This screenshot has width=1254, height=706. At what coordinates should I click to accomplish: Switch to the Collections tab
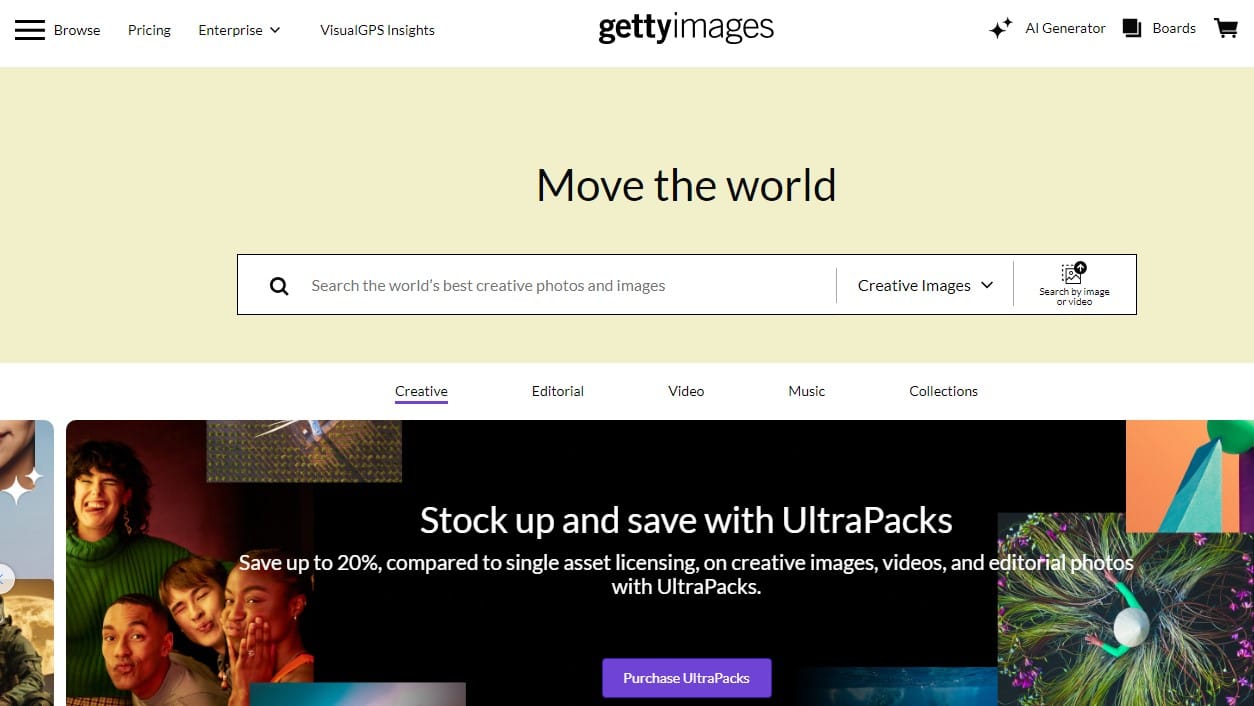[943, 391]
